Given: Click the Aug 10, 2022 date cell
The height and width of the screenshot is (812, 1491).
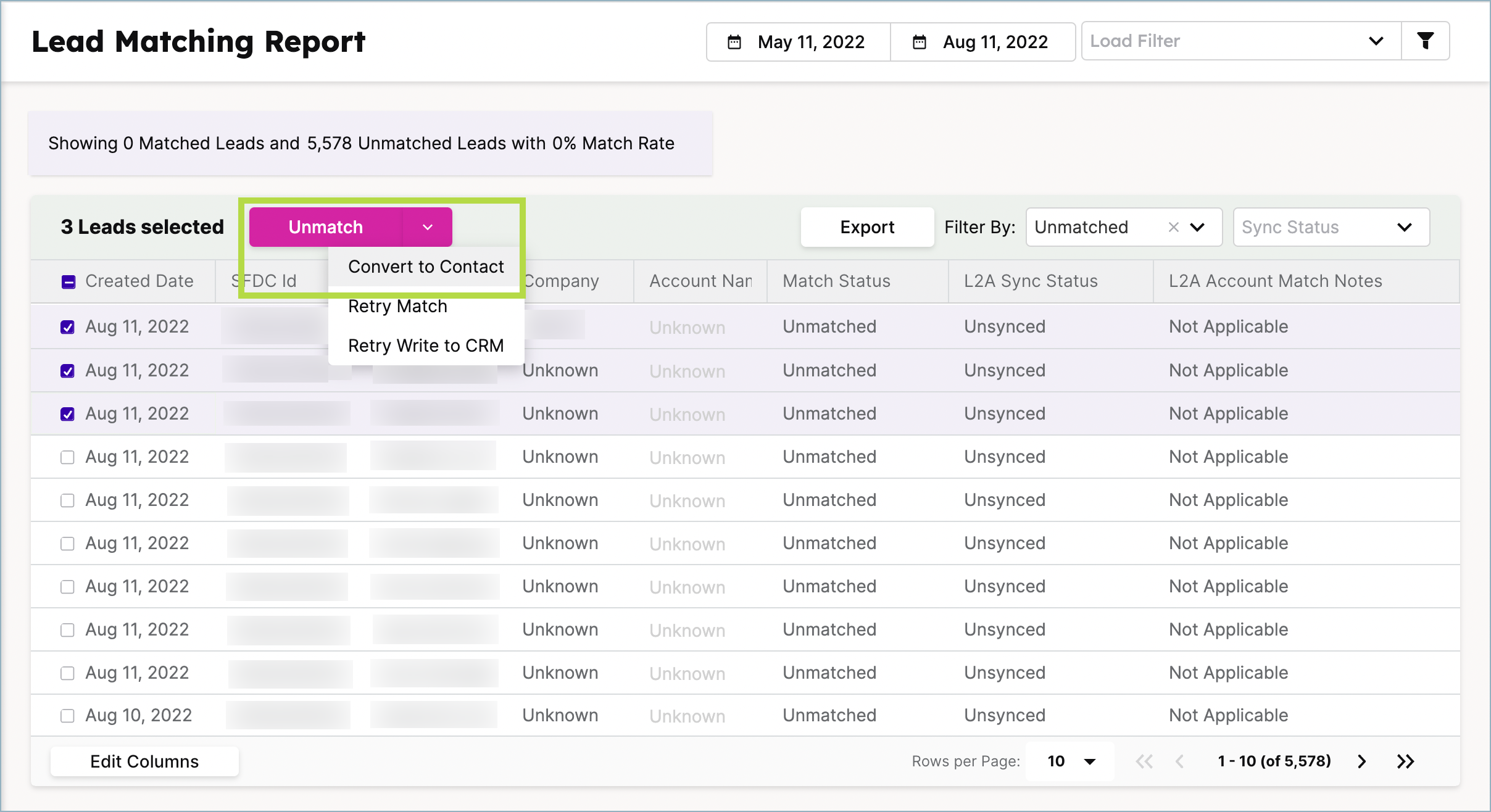Looking at the screenshot, I should pyautogui.click(x=139, y=715).
